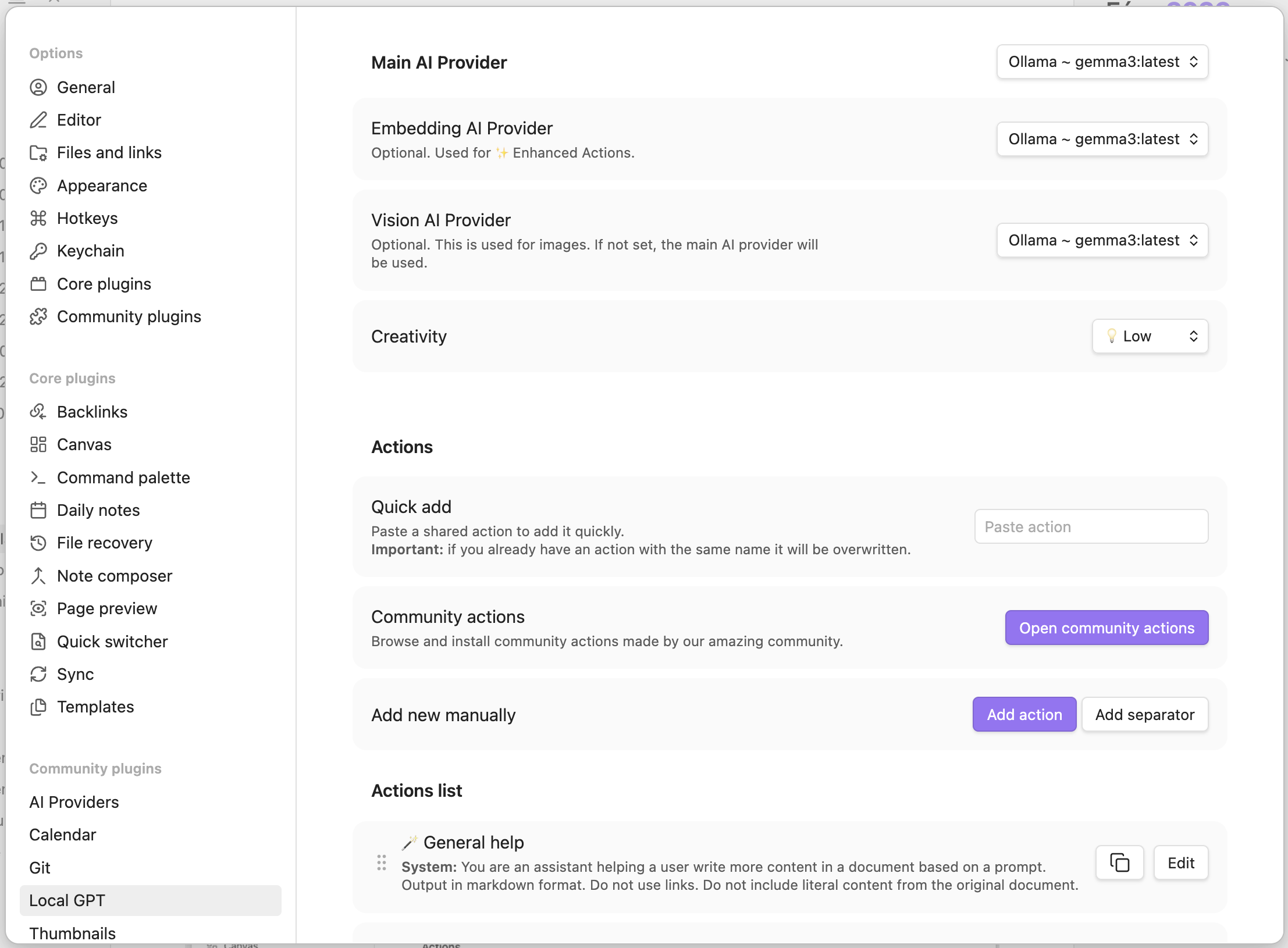Go to Templates plugin settings
The image size is (1288, 948).
click(95, 707)
